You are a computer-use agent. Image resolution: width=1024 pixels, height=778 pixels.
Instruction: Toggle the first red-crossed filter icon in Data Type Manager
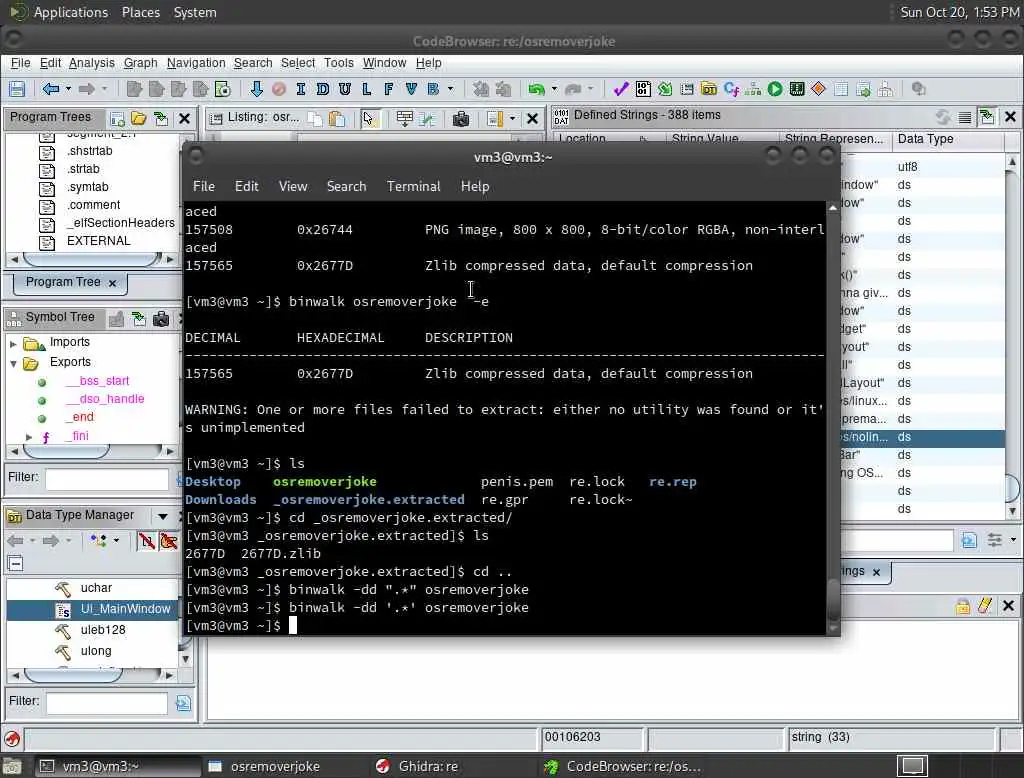point(147,541)
